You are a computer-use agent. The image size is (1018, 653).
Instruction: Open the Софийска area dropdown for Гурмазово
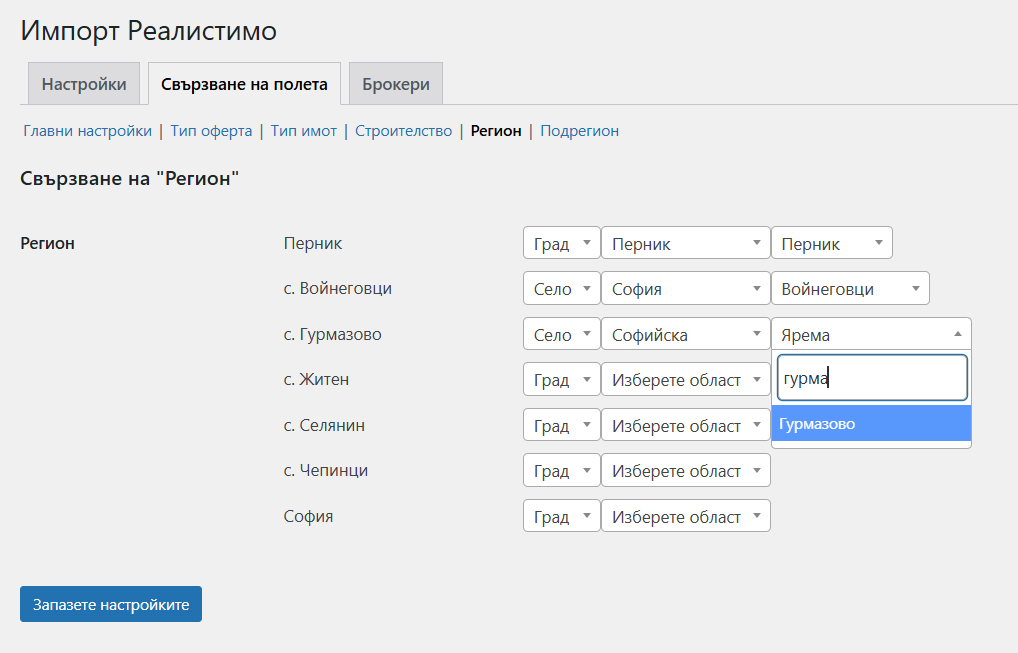pos(685,335)
